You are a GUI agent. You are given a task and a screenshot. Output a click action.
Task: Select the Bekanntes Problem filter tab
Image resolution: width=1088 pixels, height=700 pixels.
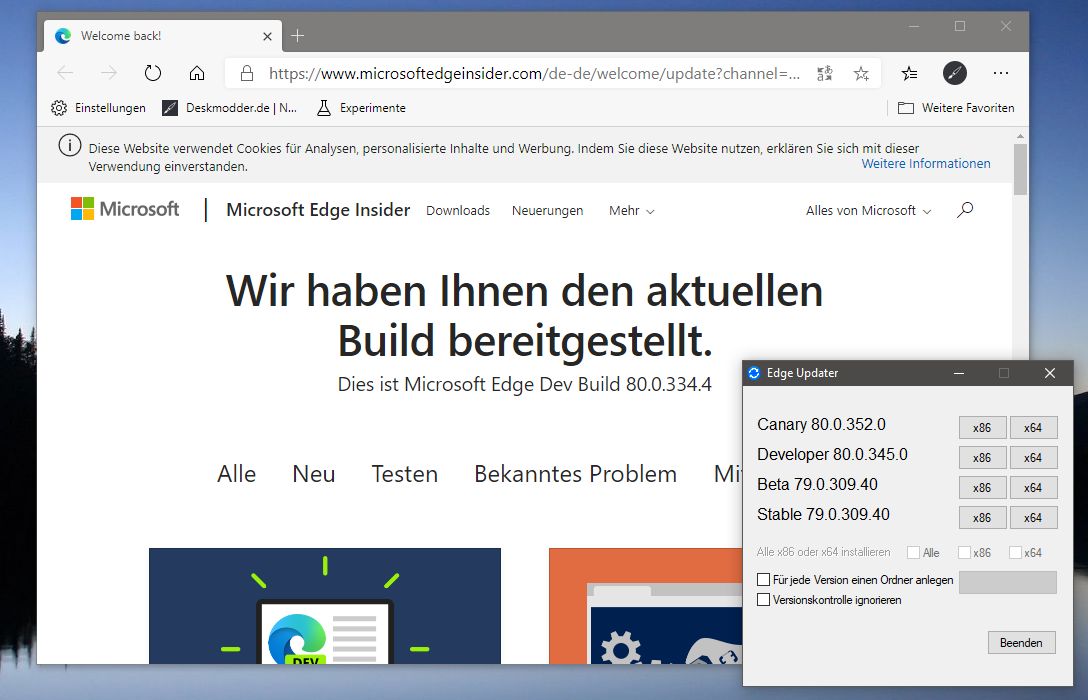575,474
